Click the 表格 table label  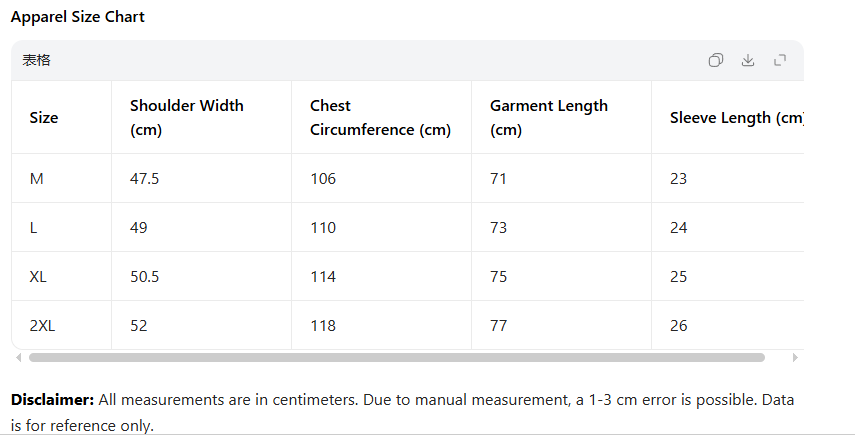37,60
